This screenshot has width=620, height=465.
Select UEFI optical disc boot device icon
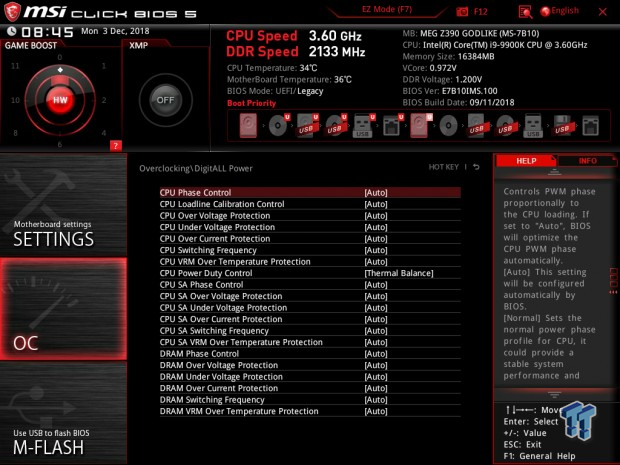(x=278, y=126)
